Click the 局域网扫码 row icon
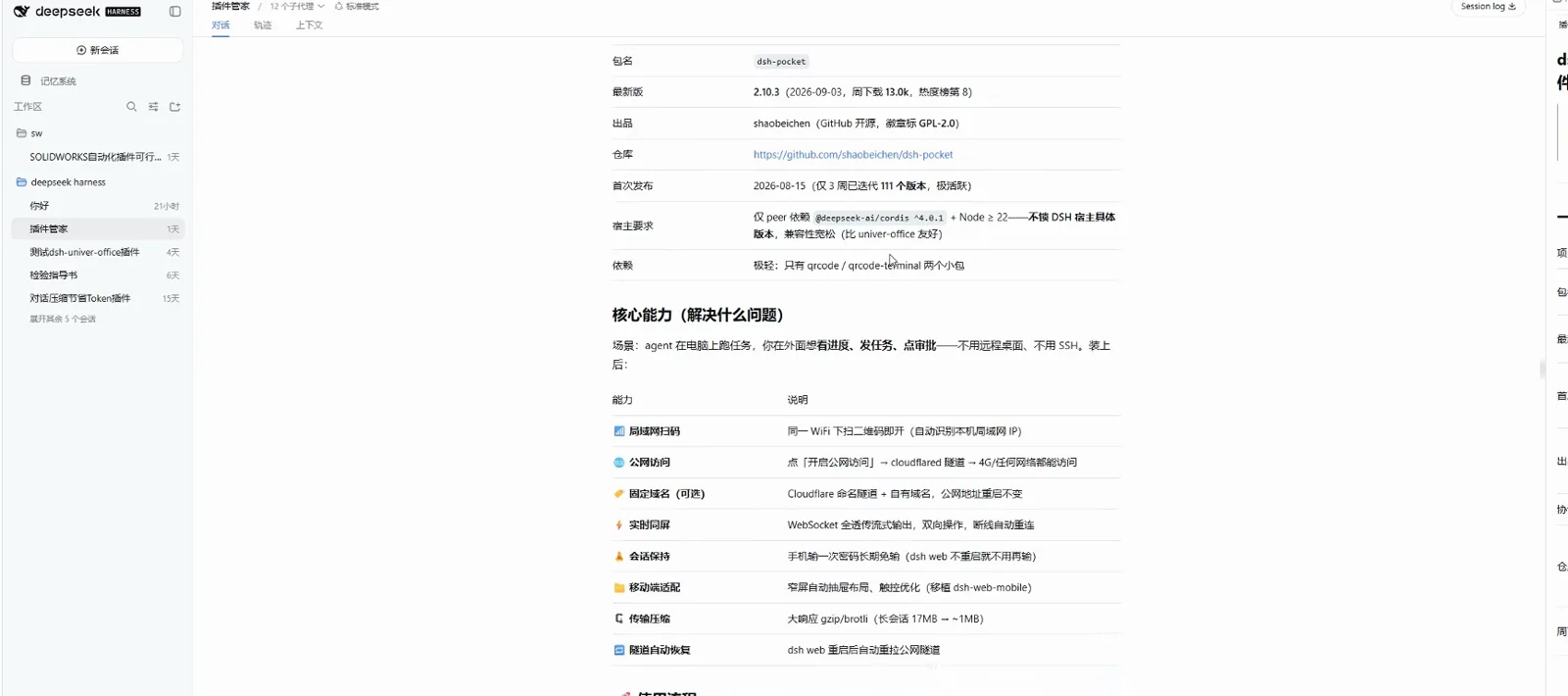 (x=618, y=431)
